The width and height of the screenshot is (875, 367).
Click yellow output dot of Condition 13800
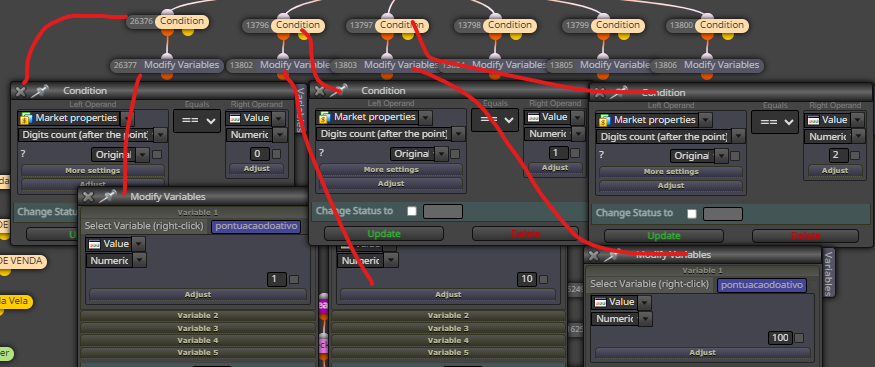728,35
